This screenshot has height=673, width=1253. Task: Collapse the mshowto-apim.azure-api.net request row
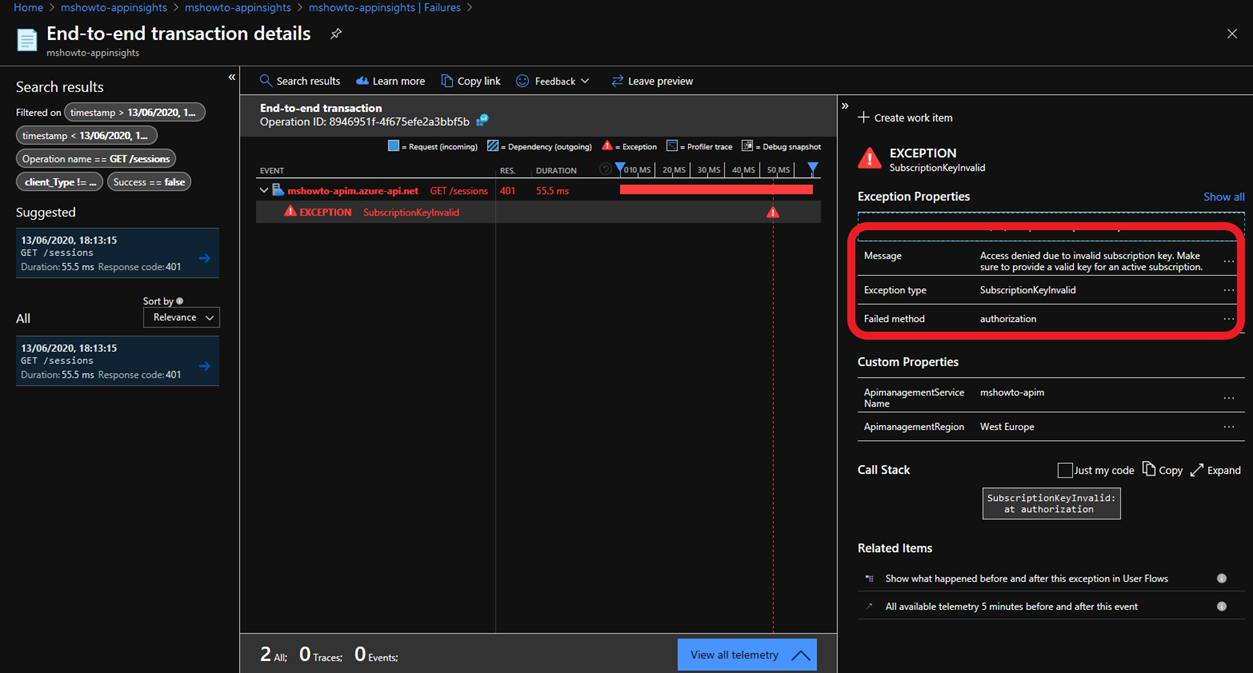click(x=264, y=191)
